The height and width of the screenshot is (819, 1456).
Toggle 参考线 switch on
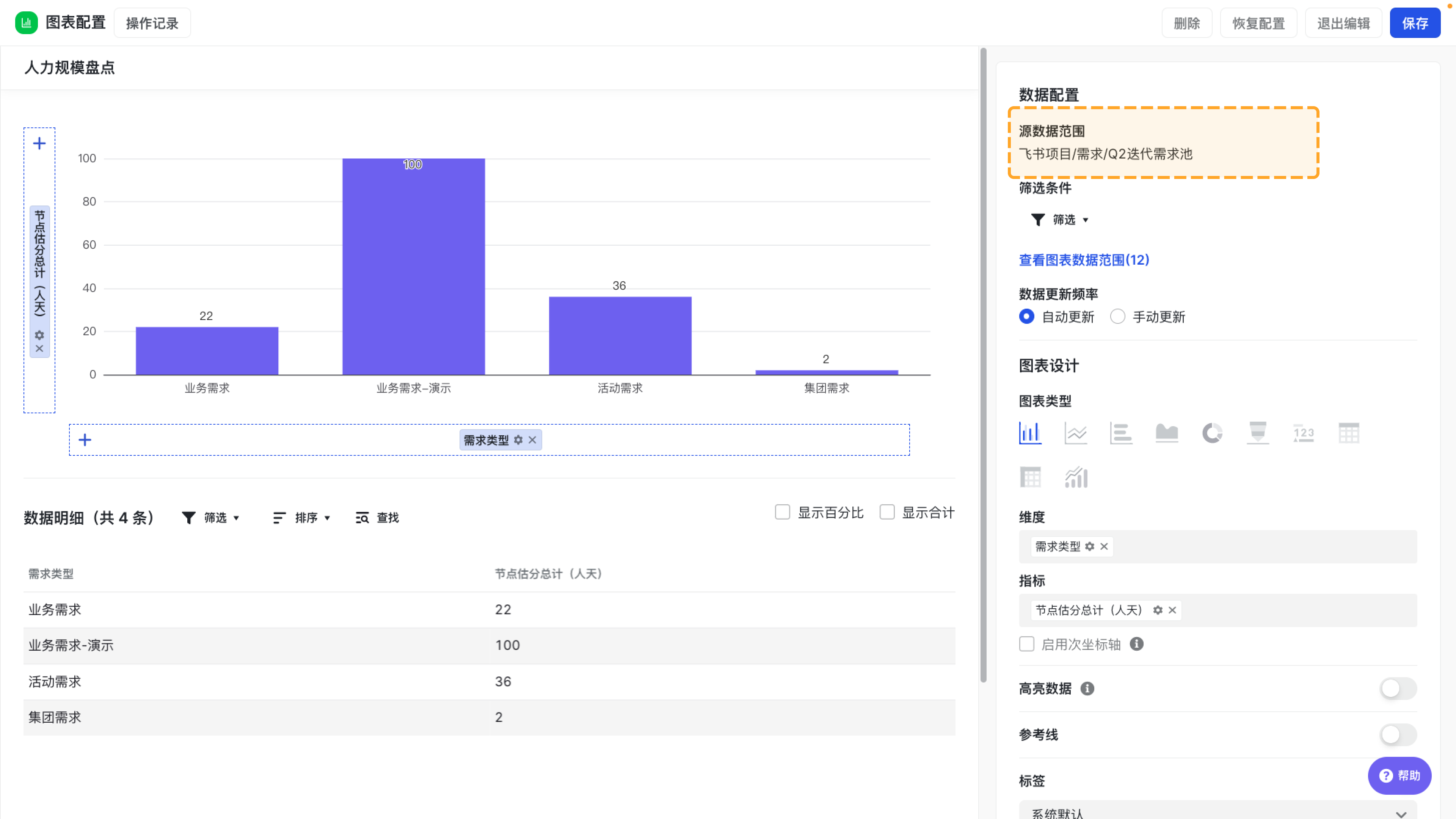point(1398,735)
